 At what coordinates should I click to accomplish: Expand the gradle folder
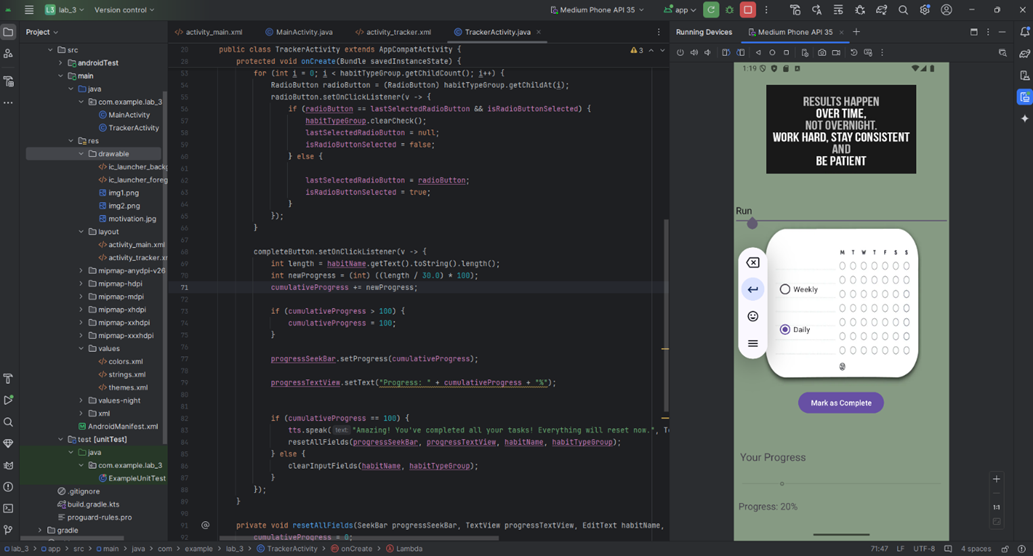coord(40,530)
